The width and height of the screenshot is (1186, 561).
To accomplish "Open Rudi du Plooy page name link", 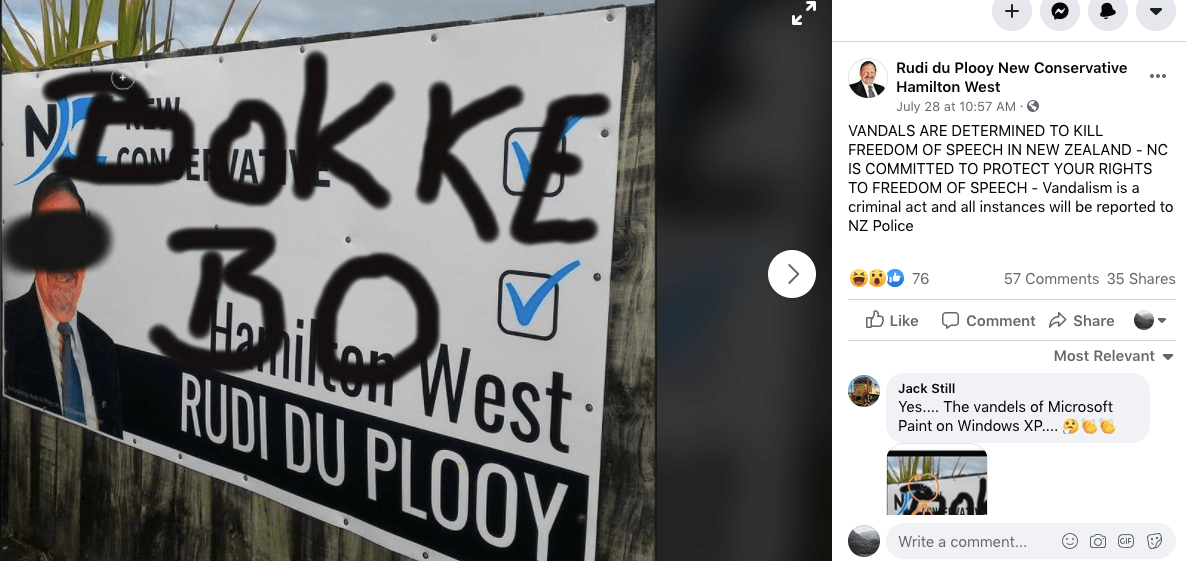I will click(1011, 77).
